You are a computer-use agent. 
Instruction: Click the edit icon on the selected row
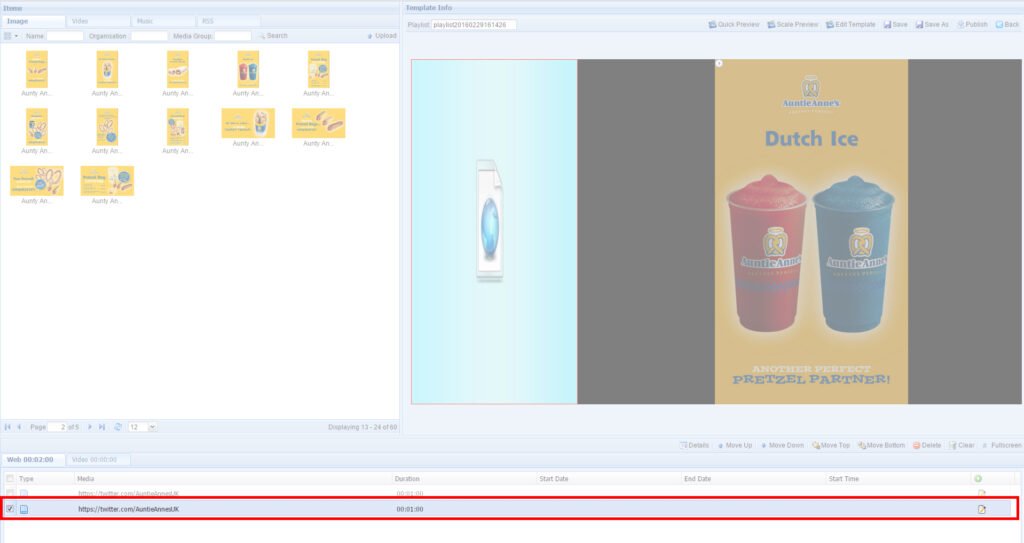981,509
